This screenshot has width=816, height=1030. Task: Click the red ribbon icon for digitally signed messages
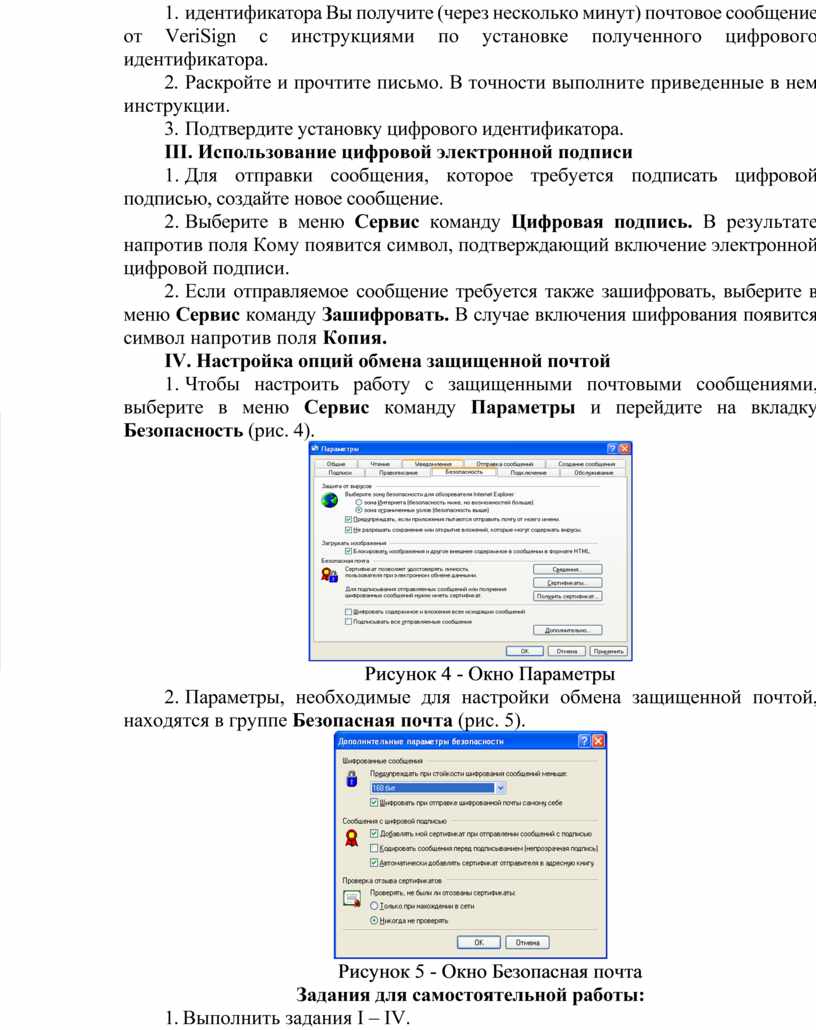click(352, 838)
